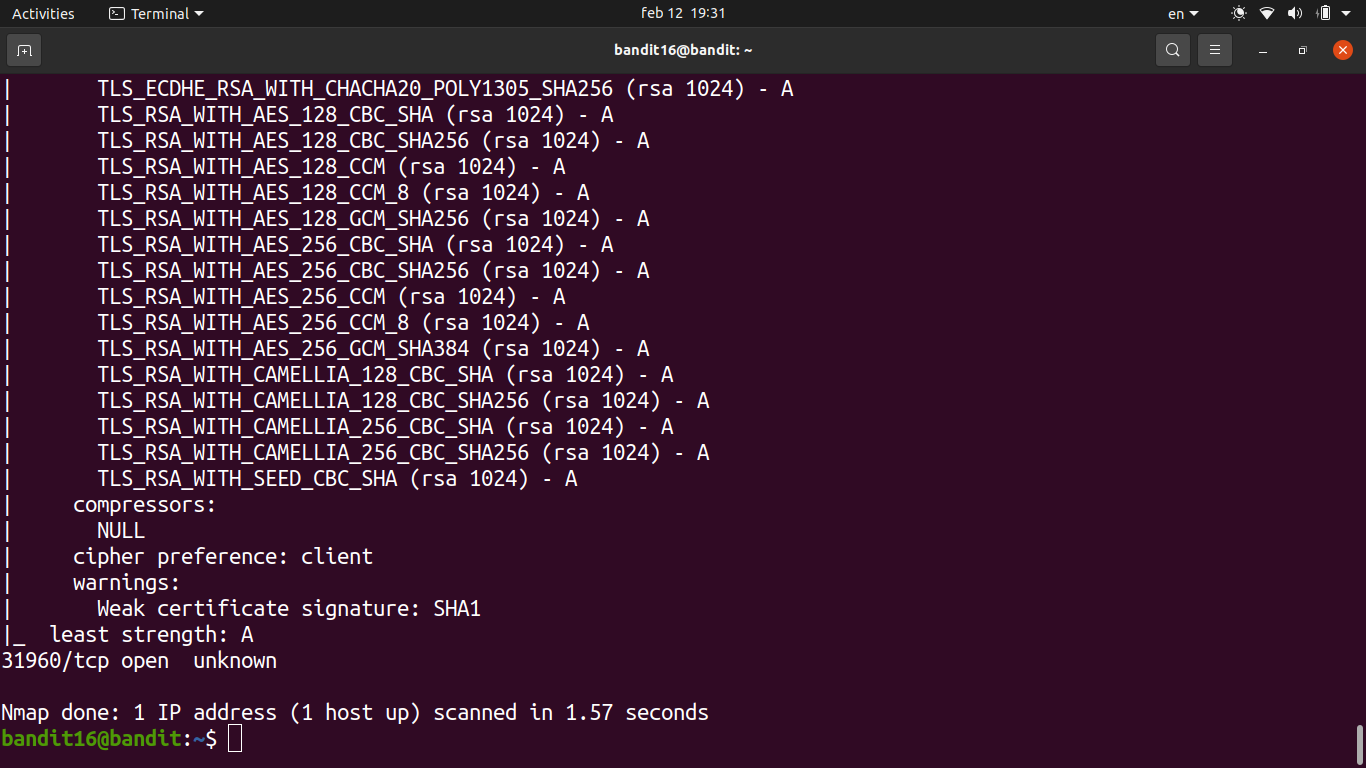Click the Night Light indicator icon
The width and height of the screenshot is (1366, 768).
1239,14
